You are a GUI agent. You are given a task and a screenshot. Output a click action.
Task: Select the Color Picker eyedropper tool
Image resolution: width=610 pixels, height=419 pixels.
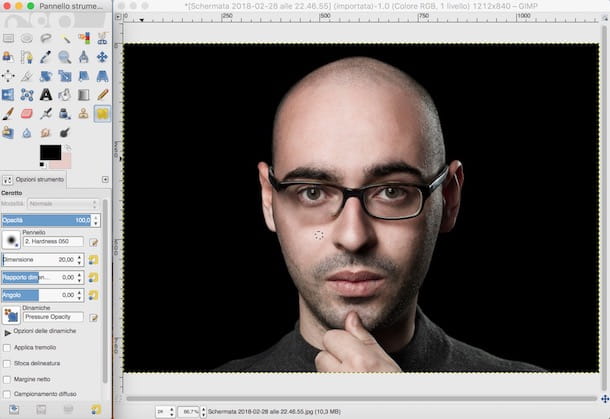pyautogui.click(x=46, y=57)
